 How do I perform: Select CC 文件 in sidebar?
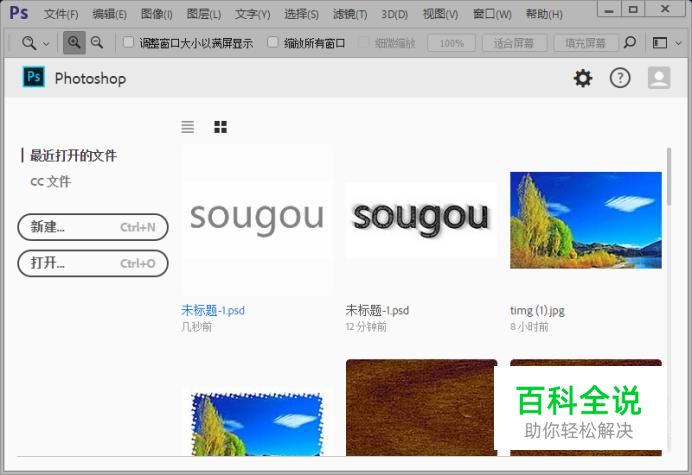pyautogui.click(x=50, y=181)
